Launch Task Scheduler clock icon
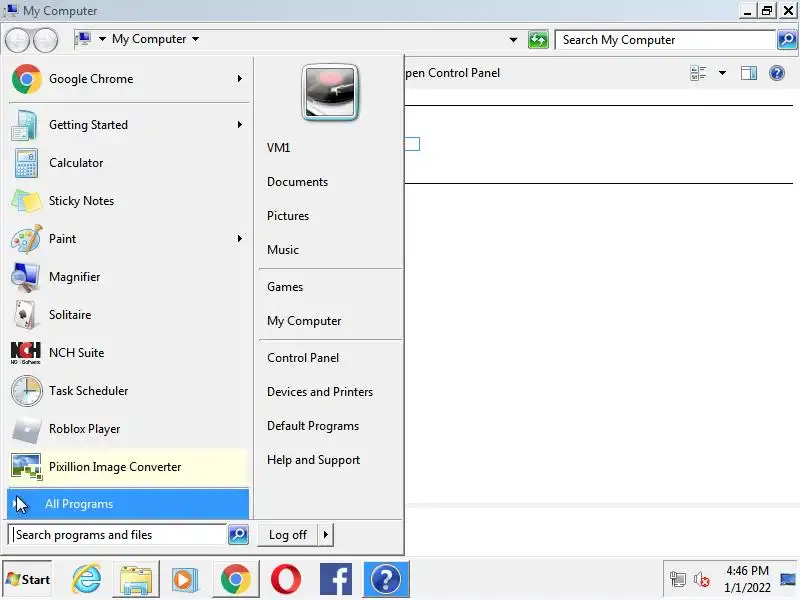Viewport: 800px width, 600px height. pyautogui.click(x=26, y=391)
